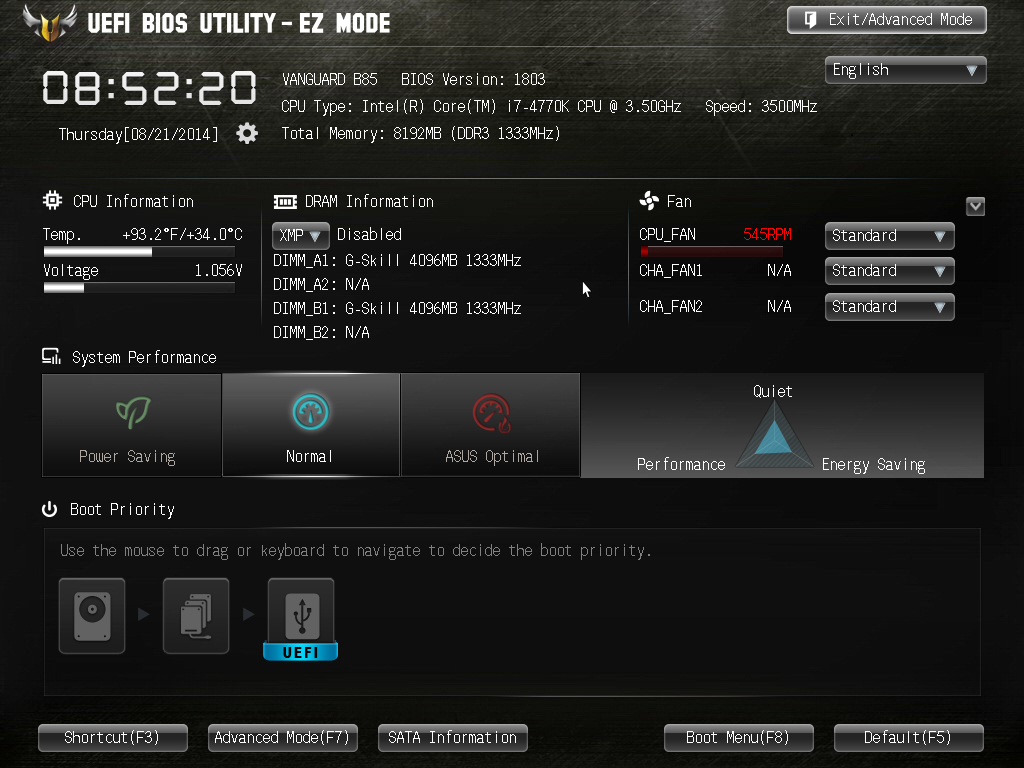Click the BIOS Version: 1803 text

tap(473, 80)
